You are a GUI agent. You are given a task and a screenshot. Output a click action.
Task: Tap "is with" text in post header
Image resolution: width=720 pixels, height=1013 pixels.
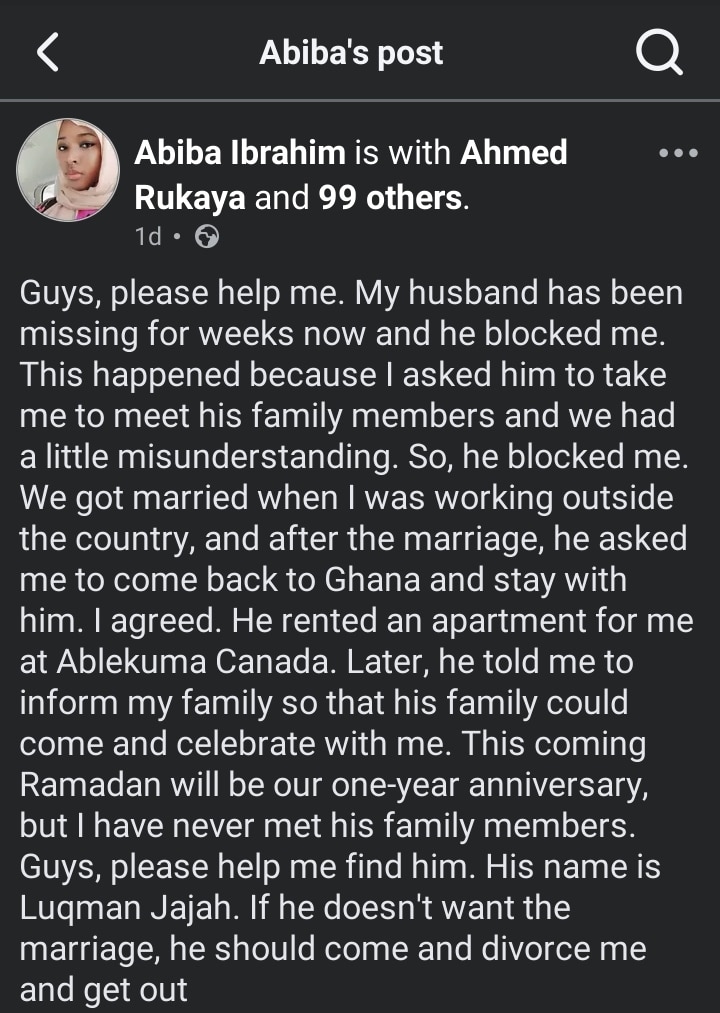tap(403, 153)
